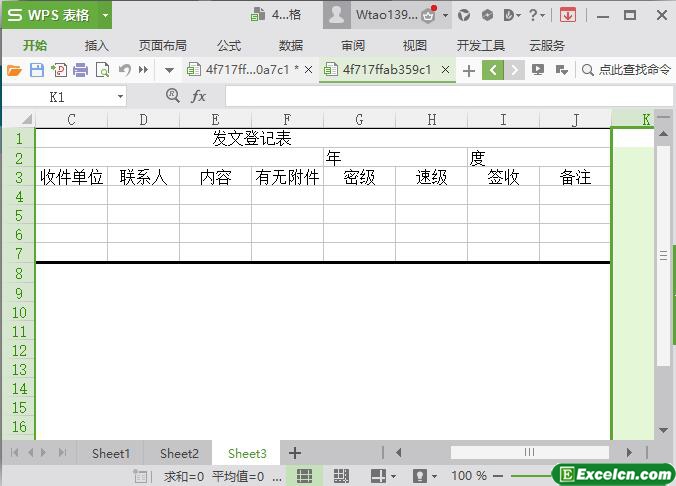Switch to the Sheet1 worksheet tab
The height and width of the screenshot is (486, 676).
tap(111, 453)
